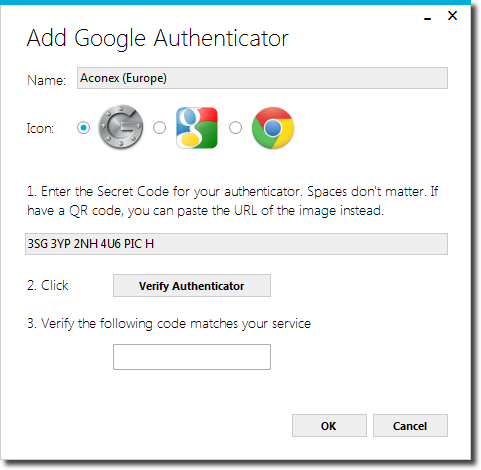
Task: Click the Verify Authenticator button
Action: (192, 286)
